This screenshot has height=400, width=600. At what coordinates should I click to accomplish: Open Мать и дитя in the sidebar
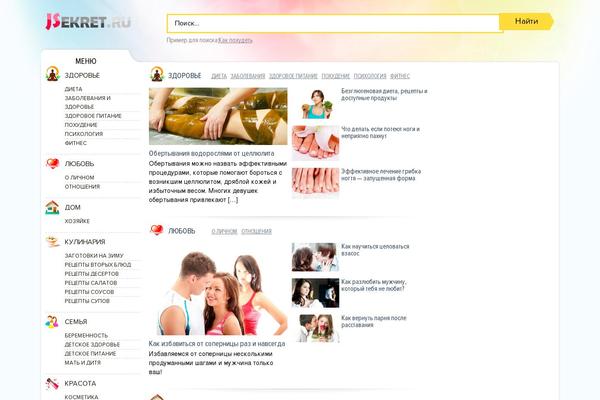(x=83, y=362)
